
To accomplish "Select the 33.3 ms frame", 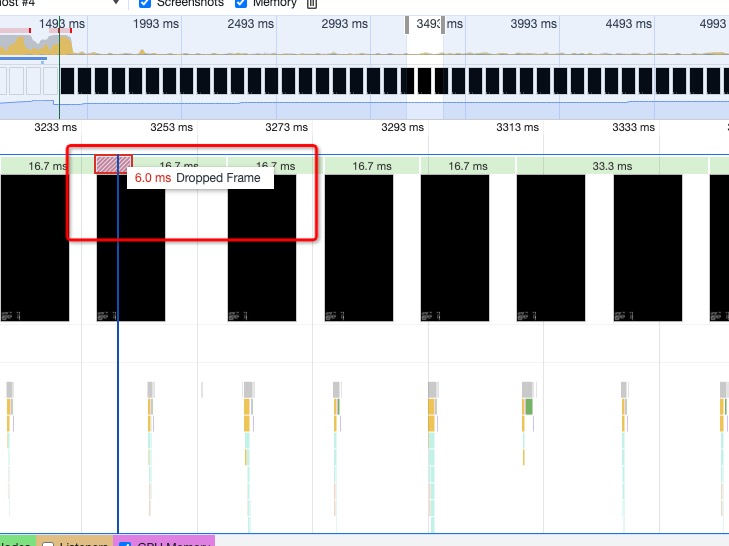I will coord(612,166).
